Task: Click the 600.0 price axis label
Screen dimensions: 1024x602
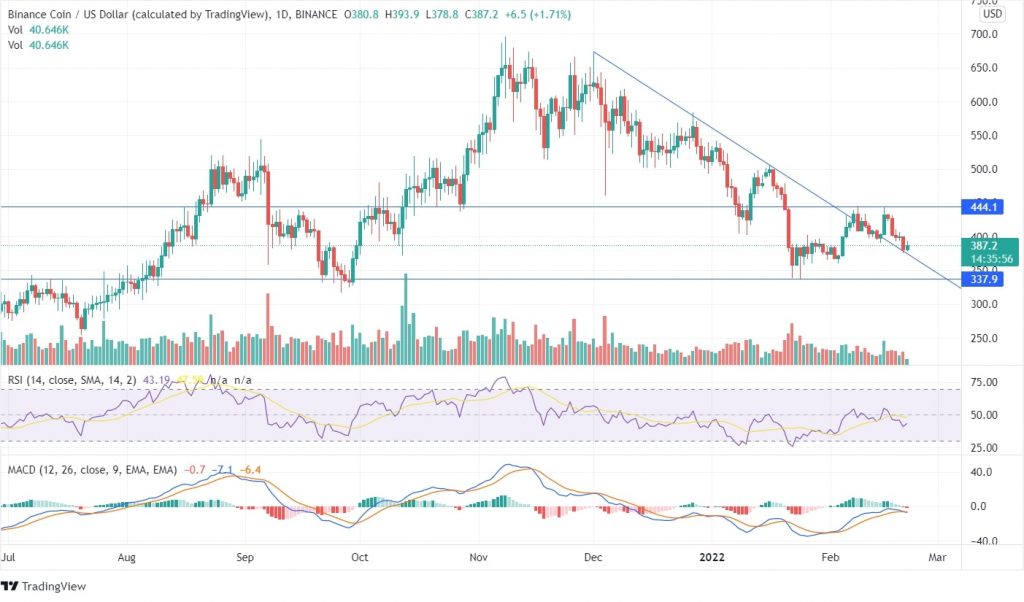Action: point(984,102)
